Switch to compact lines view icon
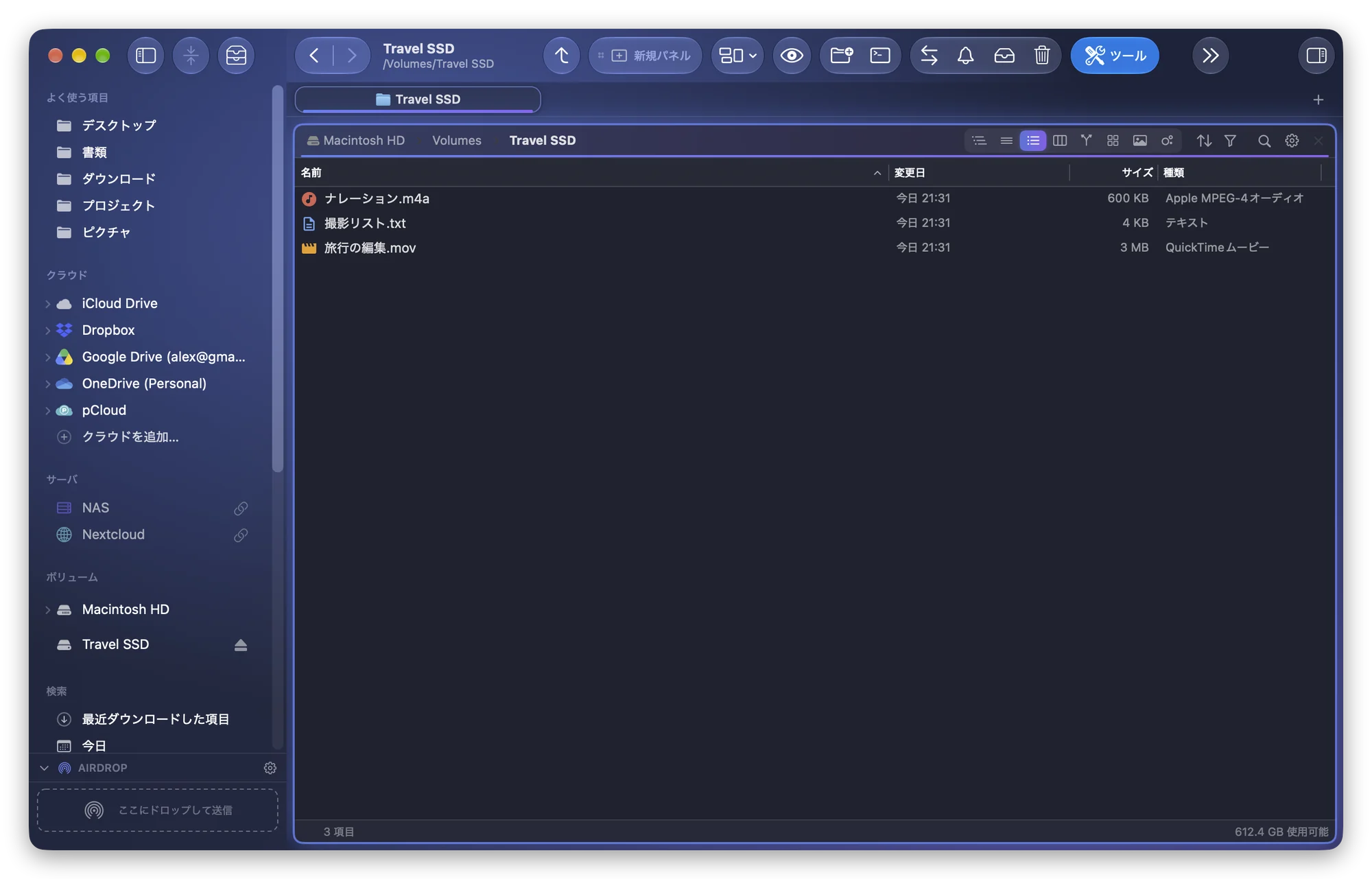 coord(1006,141)
